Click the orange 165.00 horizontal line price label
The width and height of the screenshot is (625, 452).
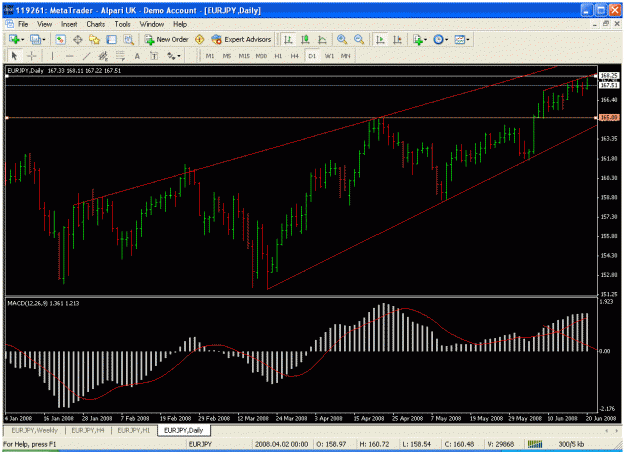coord(609,118)
